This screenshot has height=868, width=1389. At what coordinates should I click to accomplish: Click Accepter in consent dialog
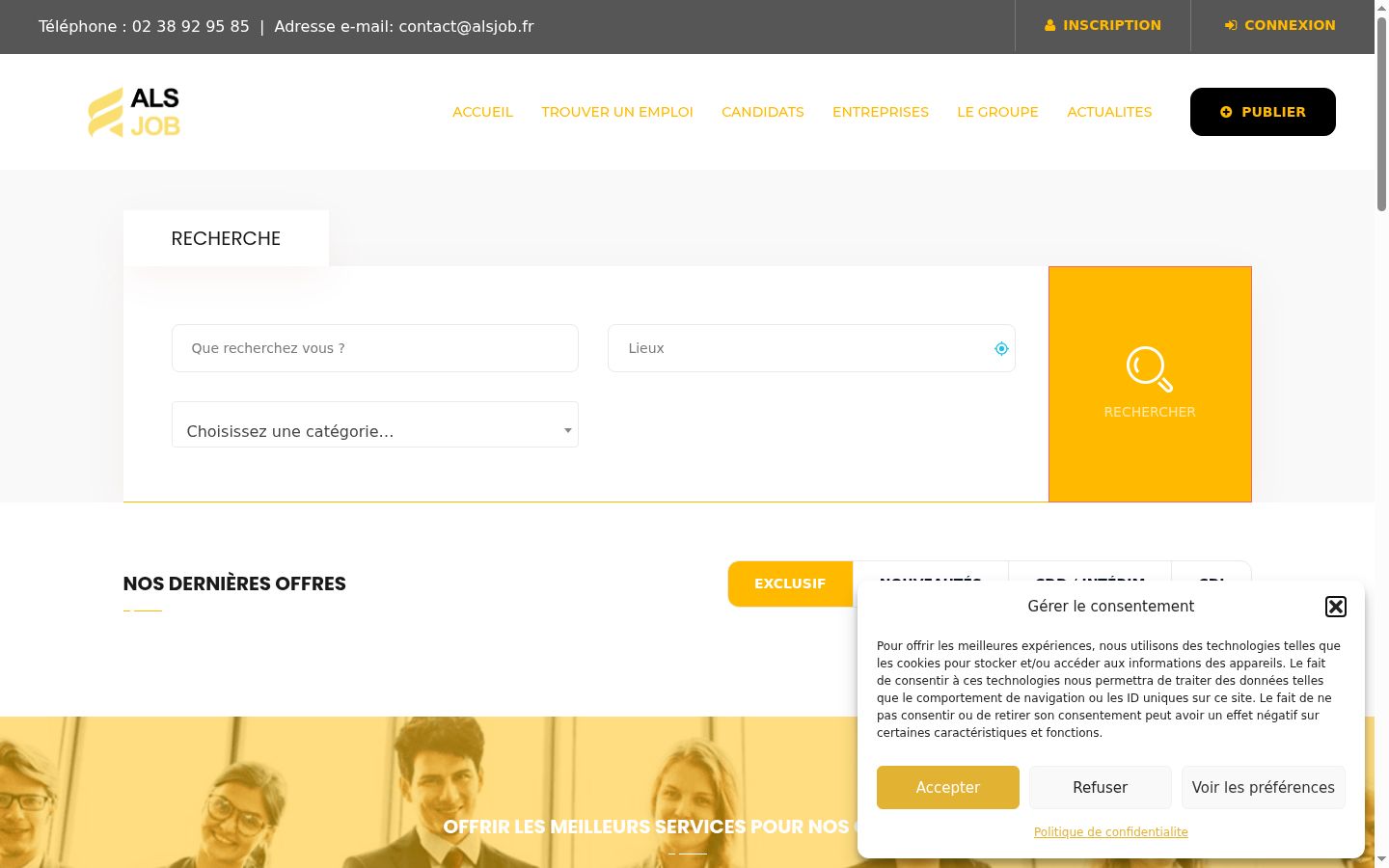point(948,787)
